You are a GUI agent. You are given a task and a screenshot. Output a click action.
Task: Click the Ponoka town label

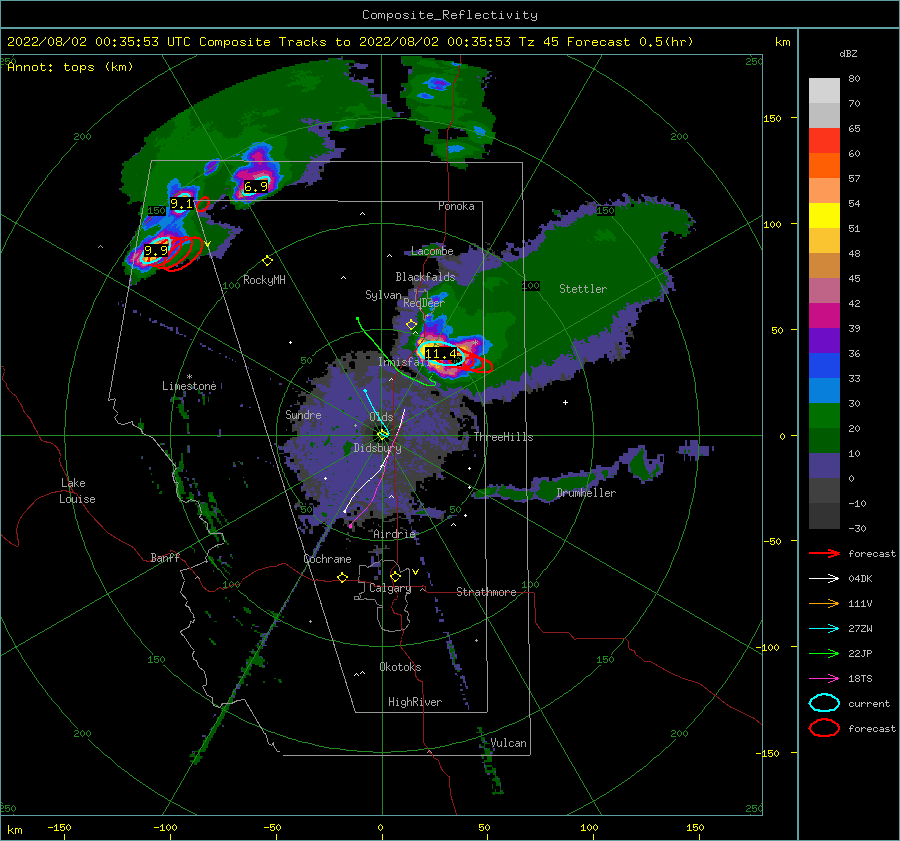(x=456, y=206)
